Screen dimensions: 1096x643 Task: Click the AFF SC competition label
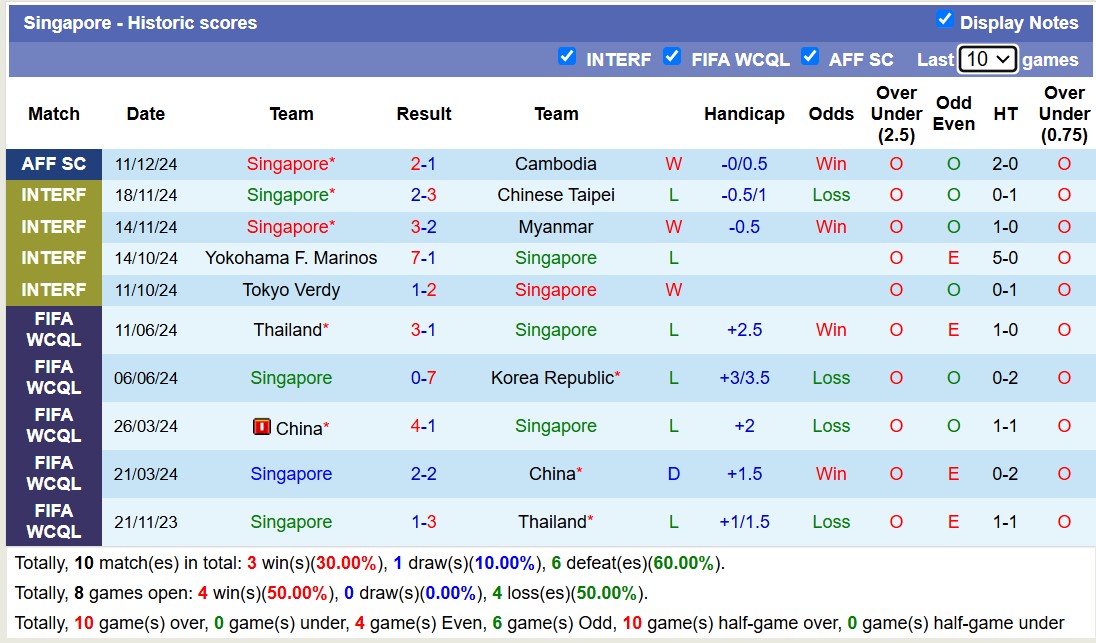coord(54,164)
